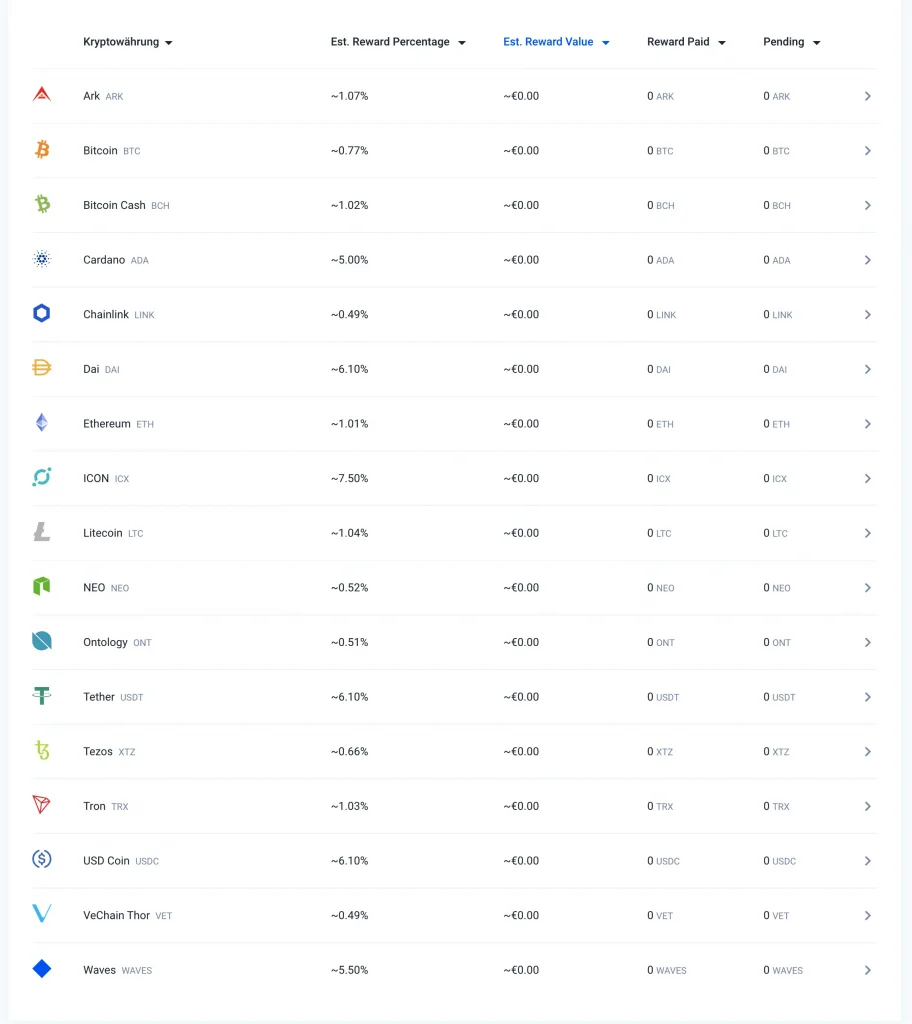Screen dimensions: 912x1024
Task: Expand the ICON row chevron
Action: (867, 478)
